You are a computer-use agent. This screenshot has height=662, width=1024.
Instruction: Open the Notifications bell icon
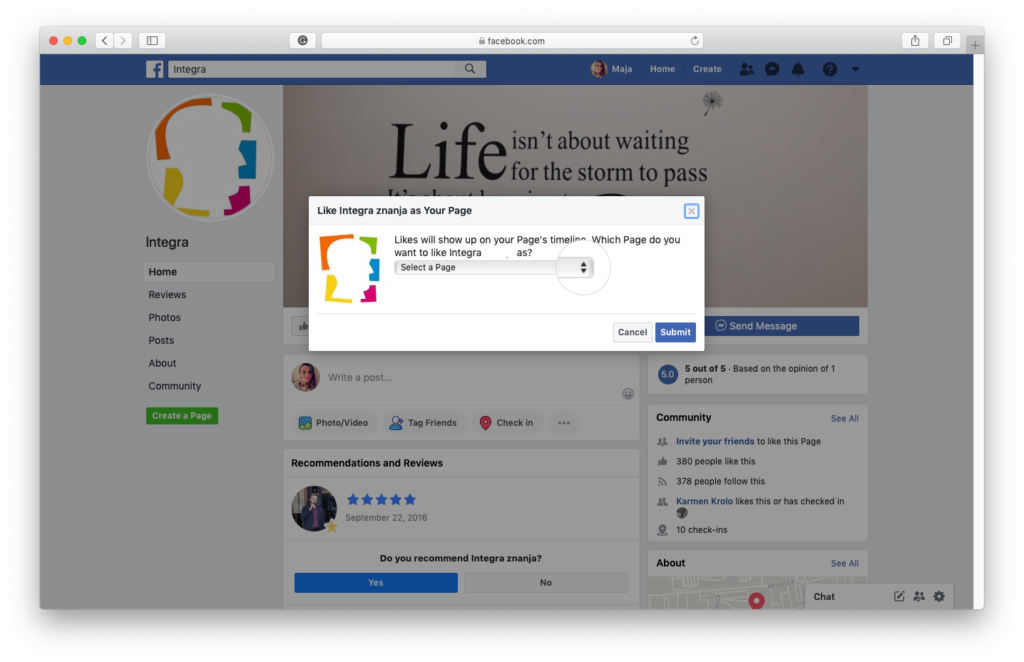tap(798, 69)
